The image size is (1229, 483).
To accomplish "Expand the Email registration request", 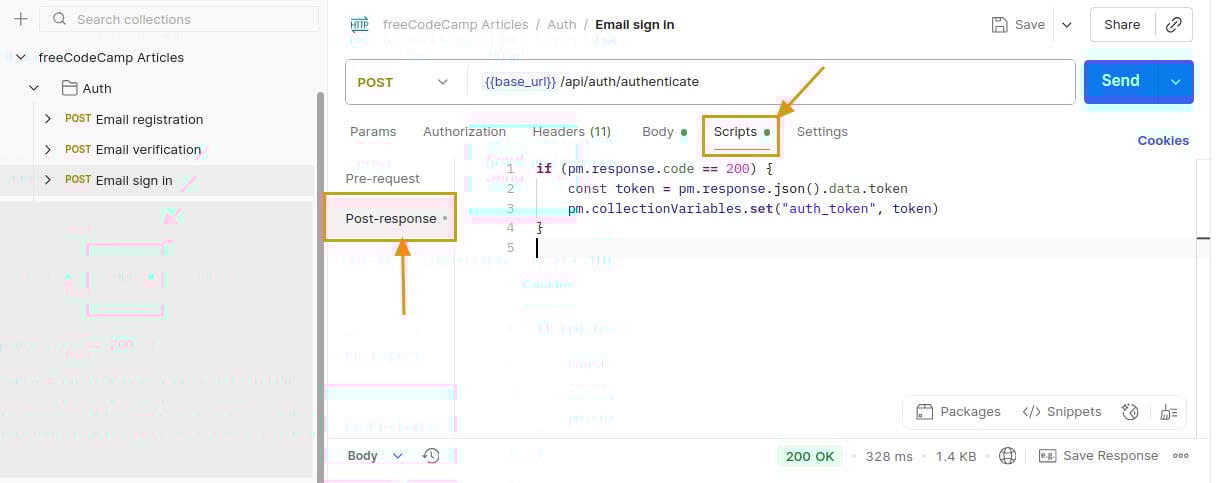I will 47,119.
